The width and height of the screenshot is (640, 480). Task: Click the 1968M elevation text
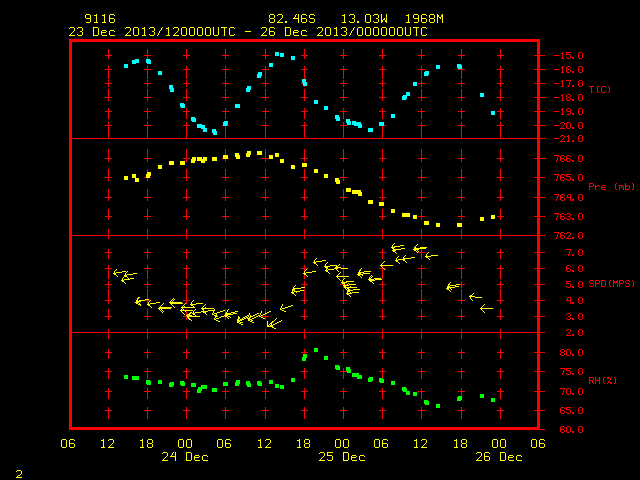[x=424, y=19]
